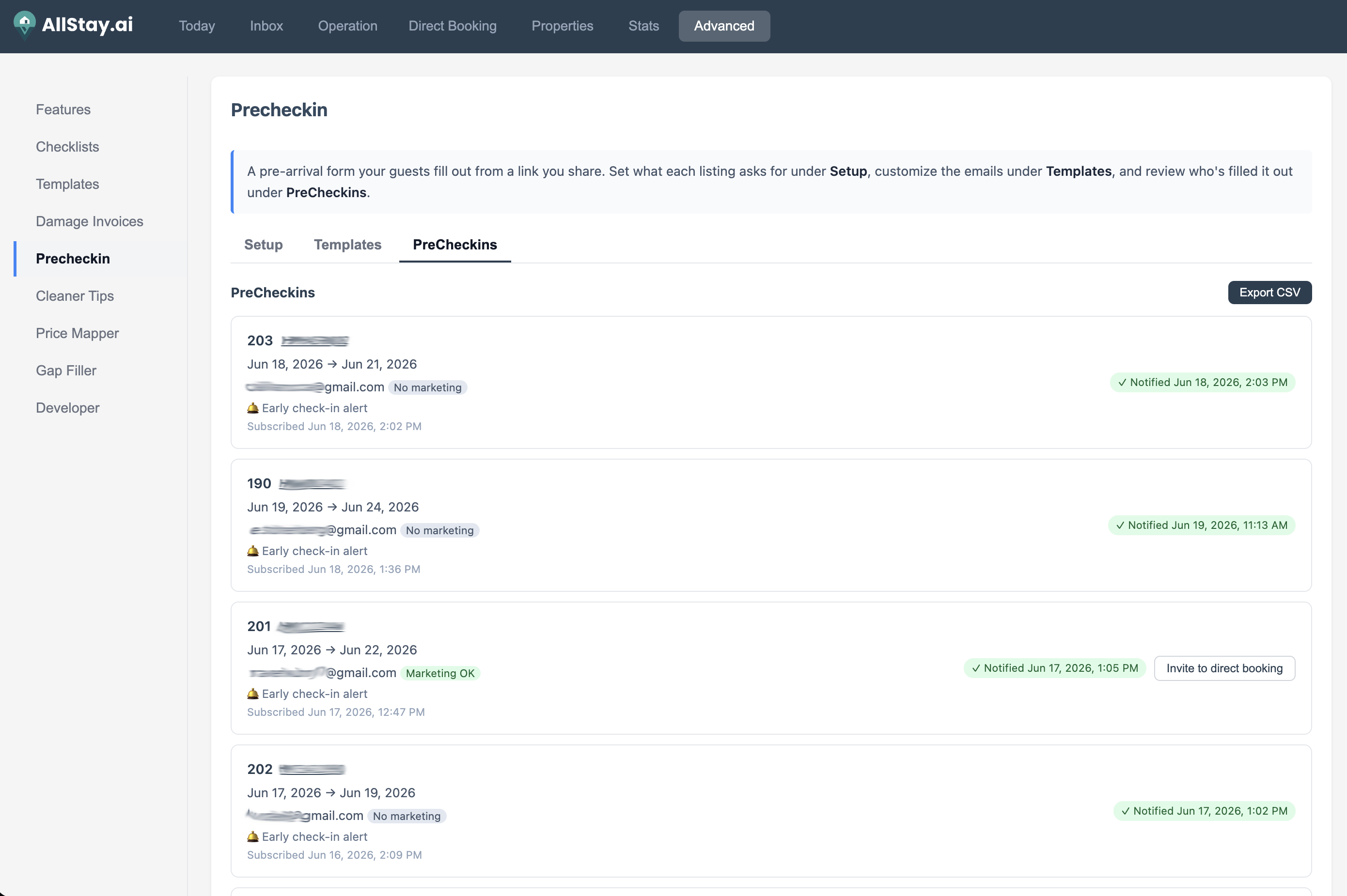Click the Notified Jun 17, 1:02 PM badge

(1204, 811)
